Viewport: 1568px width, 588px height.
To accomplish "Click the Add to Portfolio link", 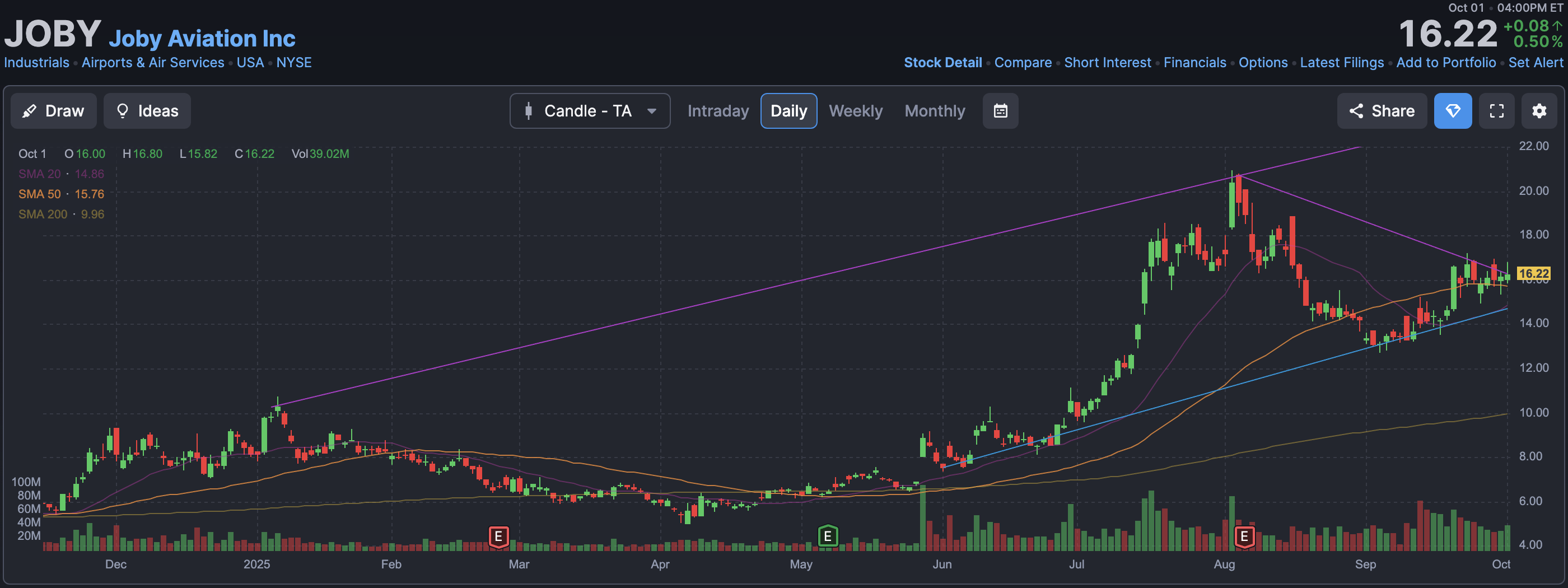I will (x=1446, y=63).
